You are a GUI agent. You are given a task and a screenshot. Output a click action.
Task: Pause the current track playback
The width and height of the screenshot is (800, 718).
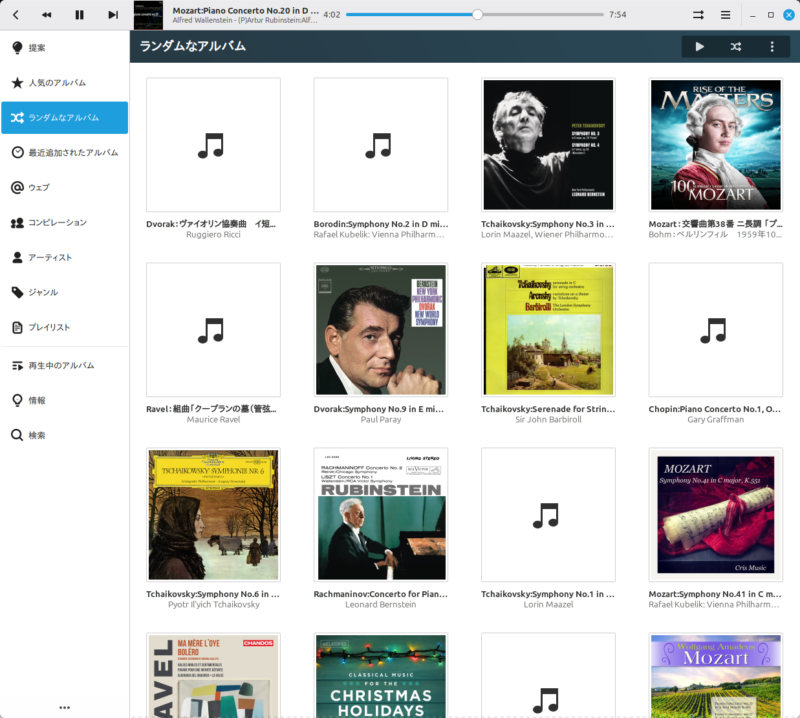[79, 15]
